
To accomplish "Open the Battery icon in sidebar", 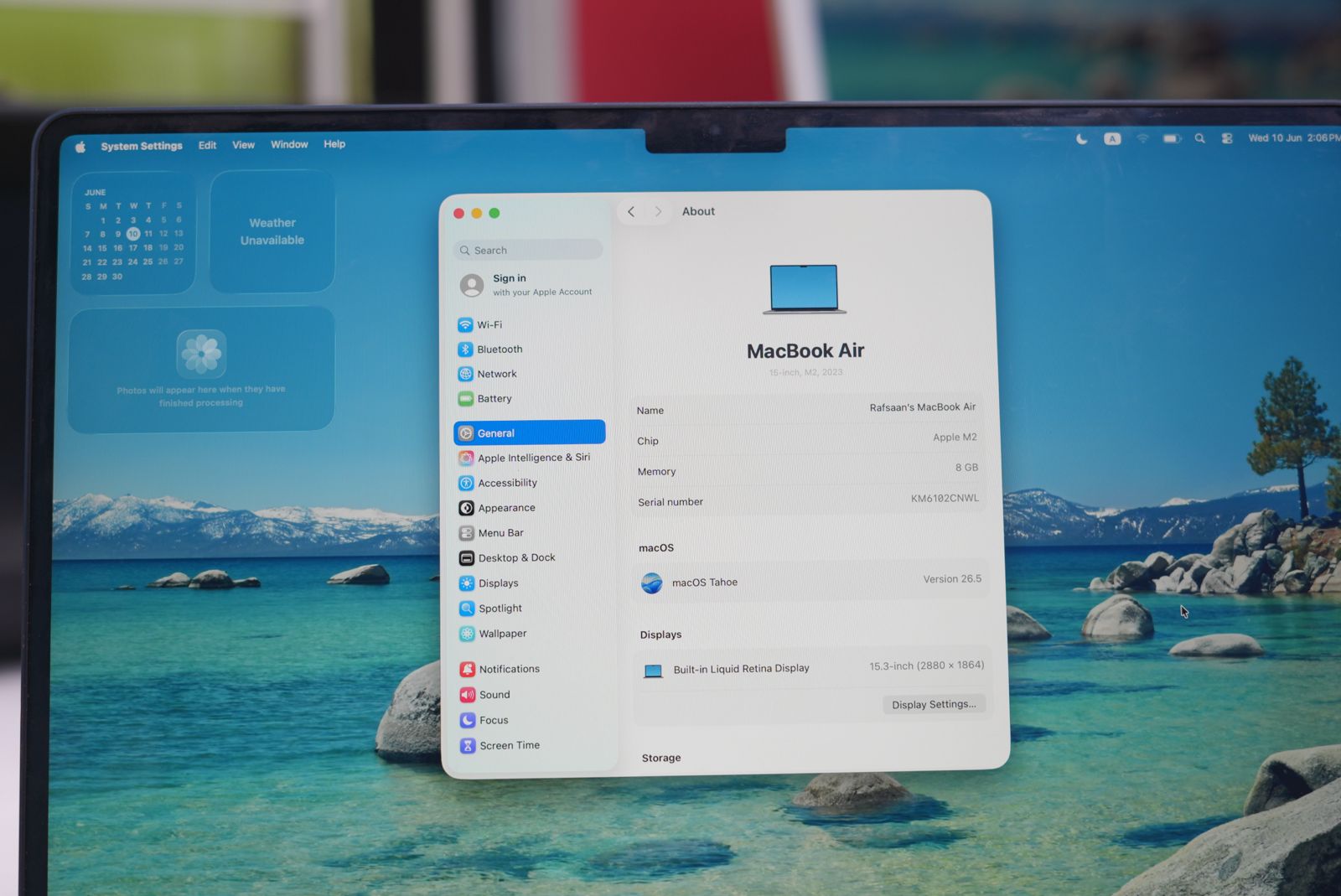I will [x=465, y=399].
